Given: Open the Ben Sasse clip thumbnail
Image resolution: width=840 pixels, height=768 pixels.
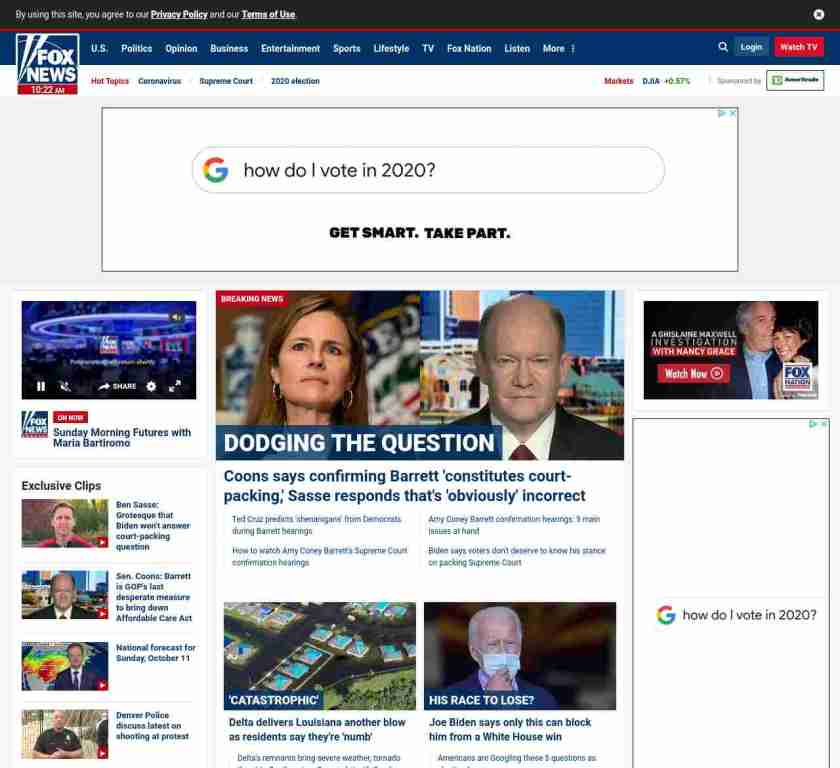Looking at the screenshot, I should tap(65, 523).
